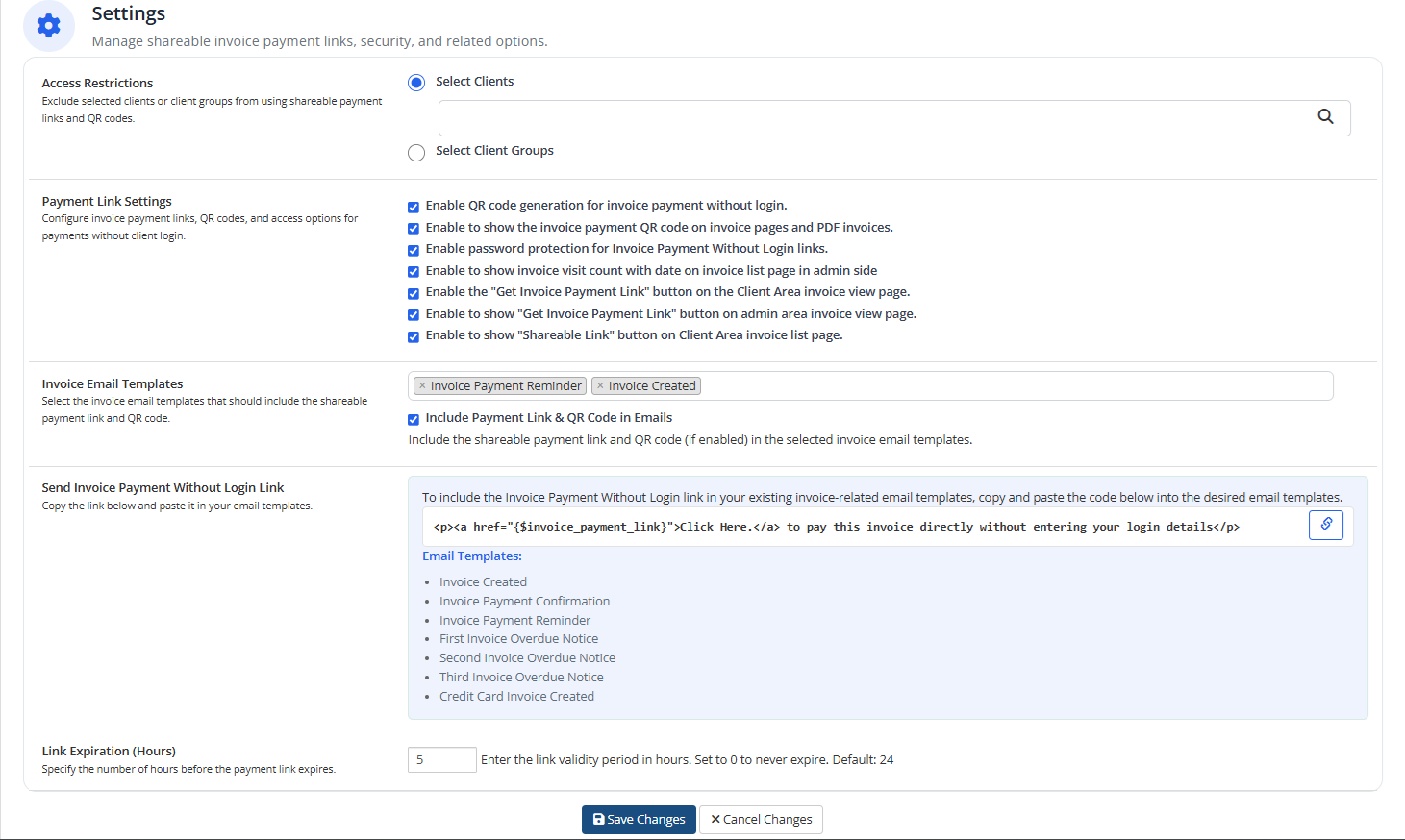Toggle Include Payment Link & QR Code in Emails
1405x840 pixels.
[414, 419]
